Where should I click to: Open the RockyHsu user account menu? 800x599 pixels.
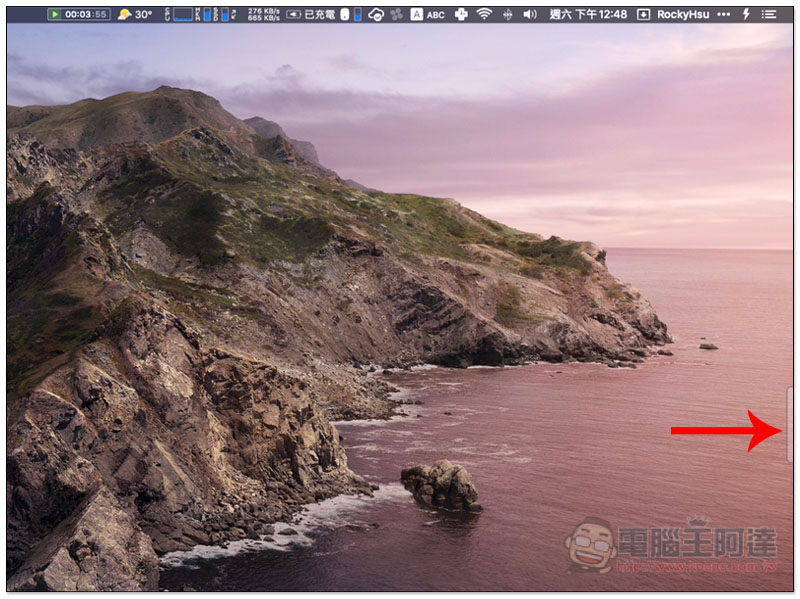[683, 14]
